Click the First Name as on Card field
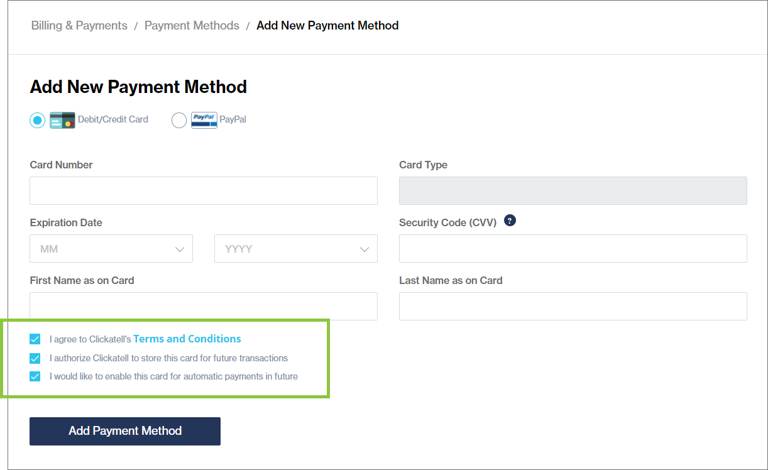The width and height of the screenshot is (768, 470). tap(204, 306)
